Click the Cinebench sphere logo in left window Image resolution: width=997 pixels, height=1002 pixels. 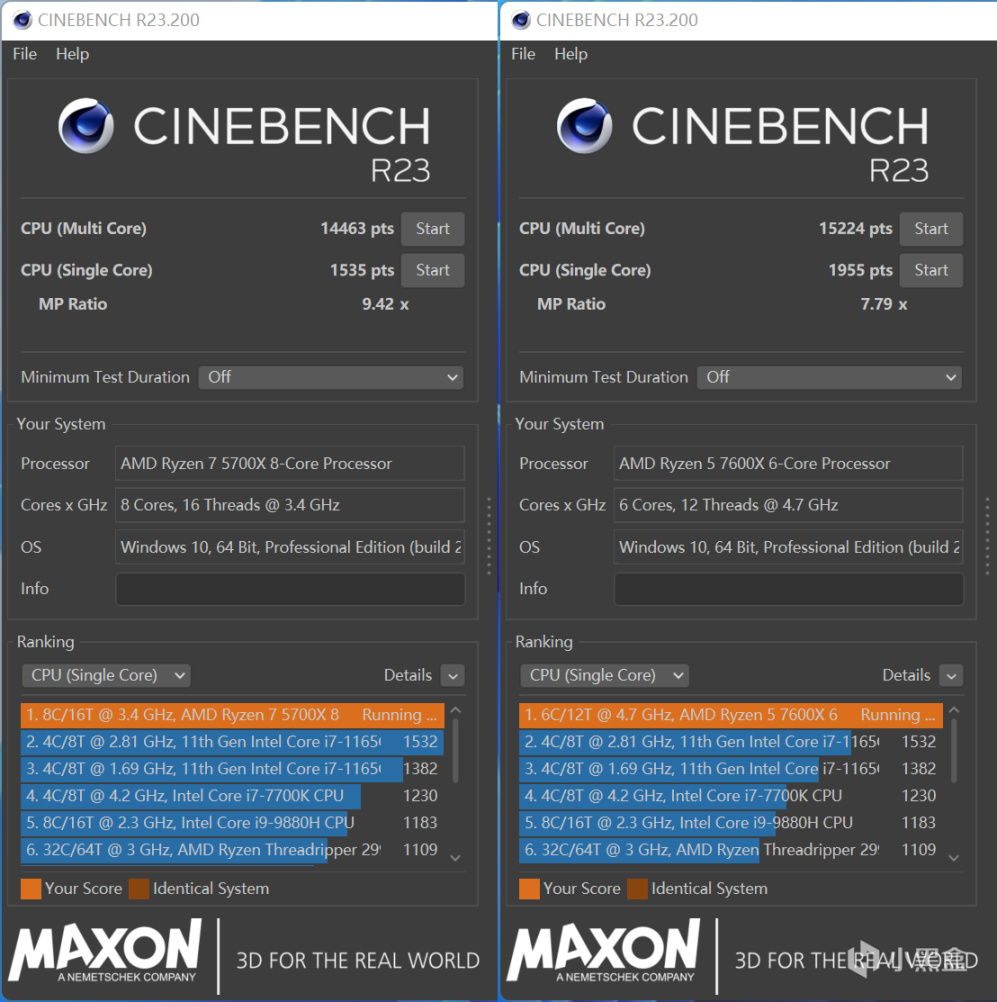coord(86,125)
